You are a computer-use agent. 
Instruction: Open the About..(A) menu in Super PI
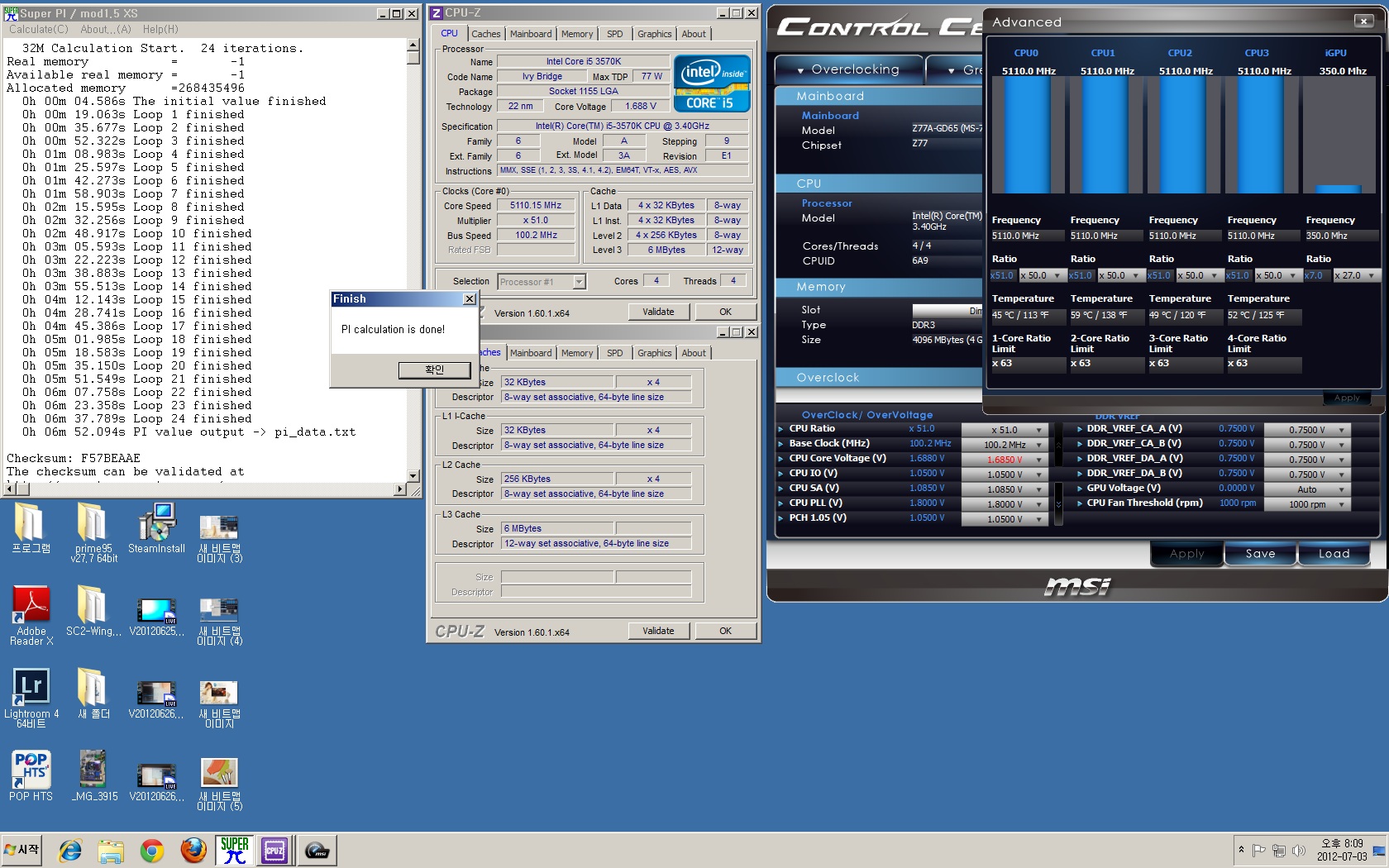click(x=106, y=29)
